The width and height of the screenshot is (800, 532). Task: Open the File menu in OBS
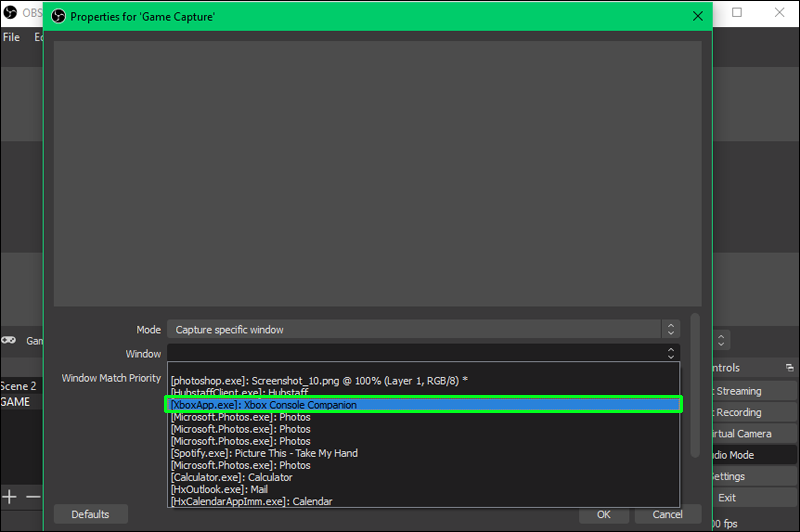11,37
